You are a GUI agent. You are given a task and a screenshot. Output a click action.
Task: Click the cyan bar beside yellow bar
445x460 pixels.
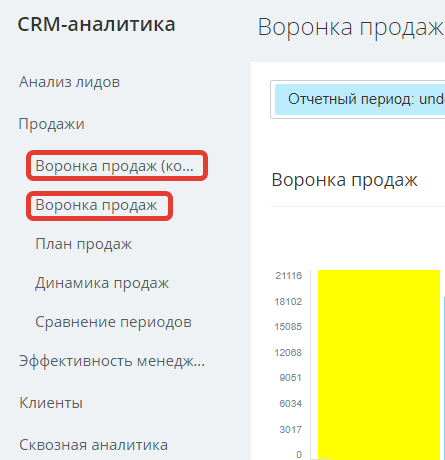(444, 378)
